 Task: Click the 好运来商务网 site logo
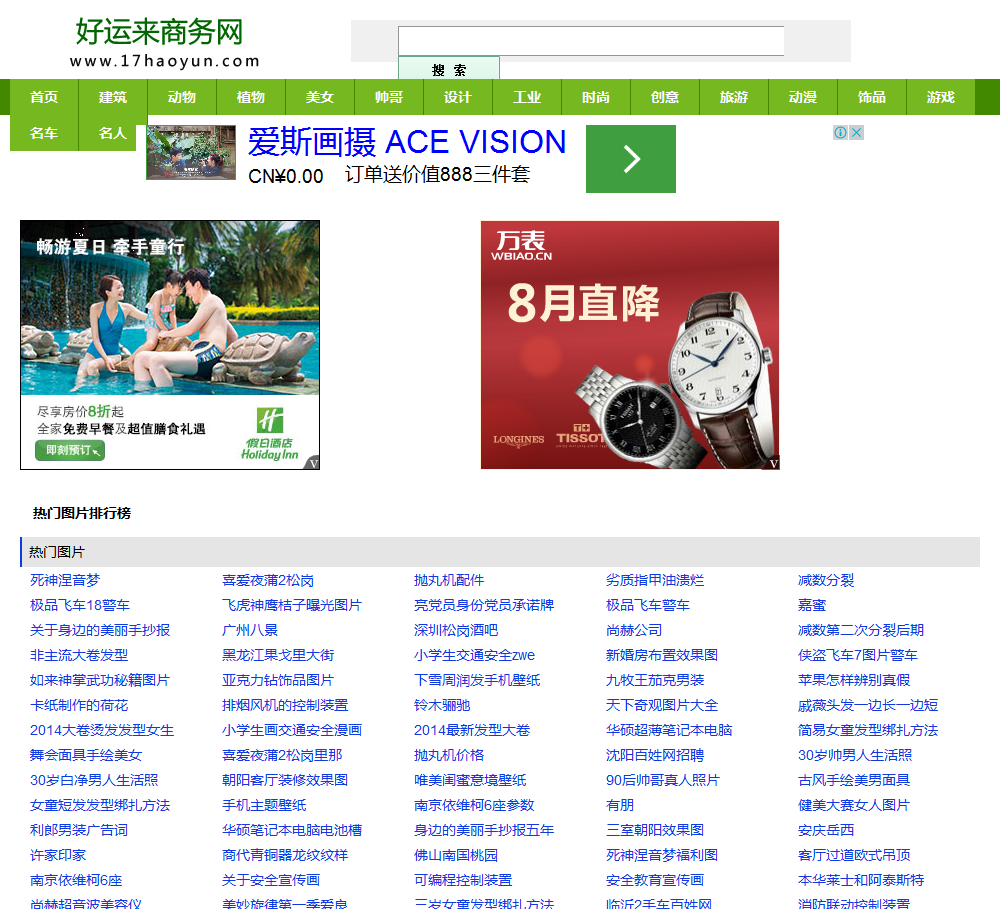click(164, 42)
